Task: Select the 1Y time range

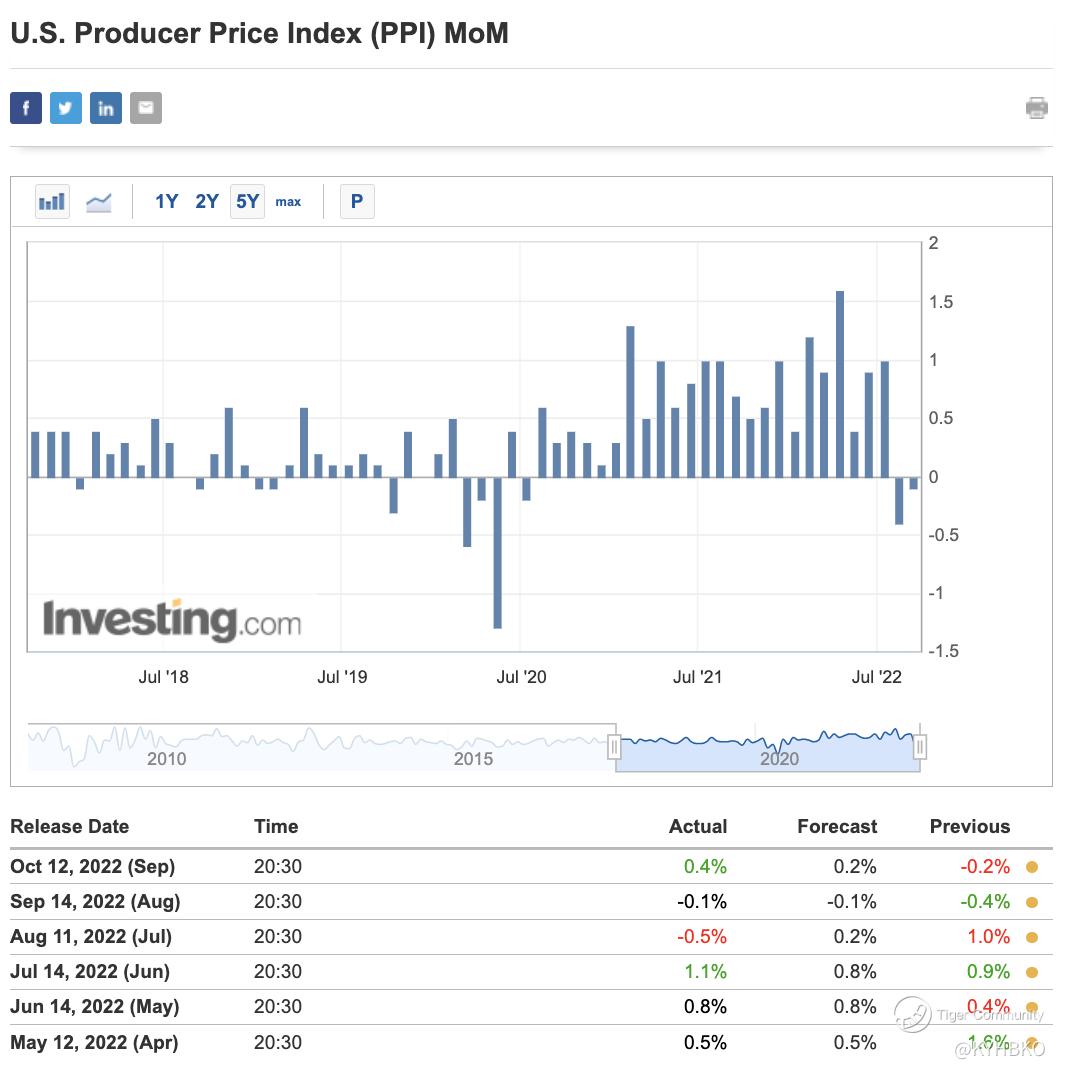Action: click(x=166, y=202)
